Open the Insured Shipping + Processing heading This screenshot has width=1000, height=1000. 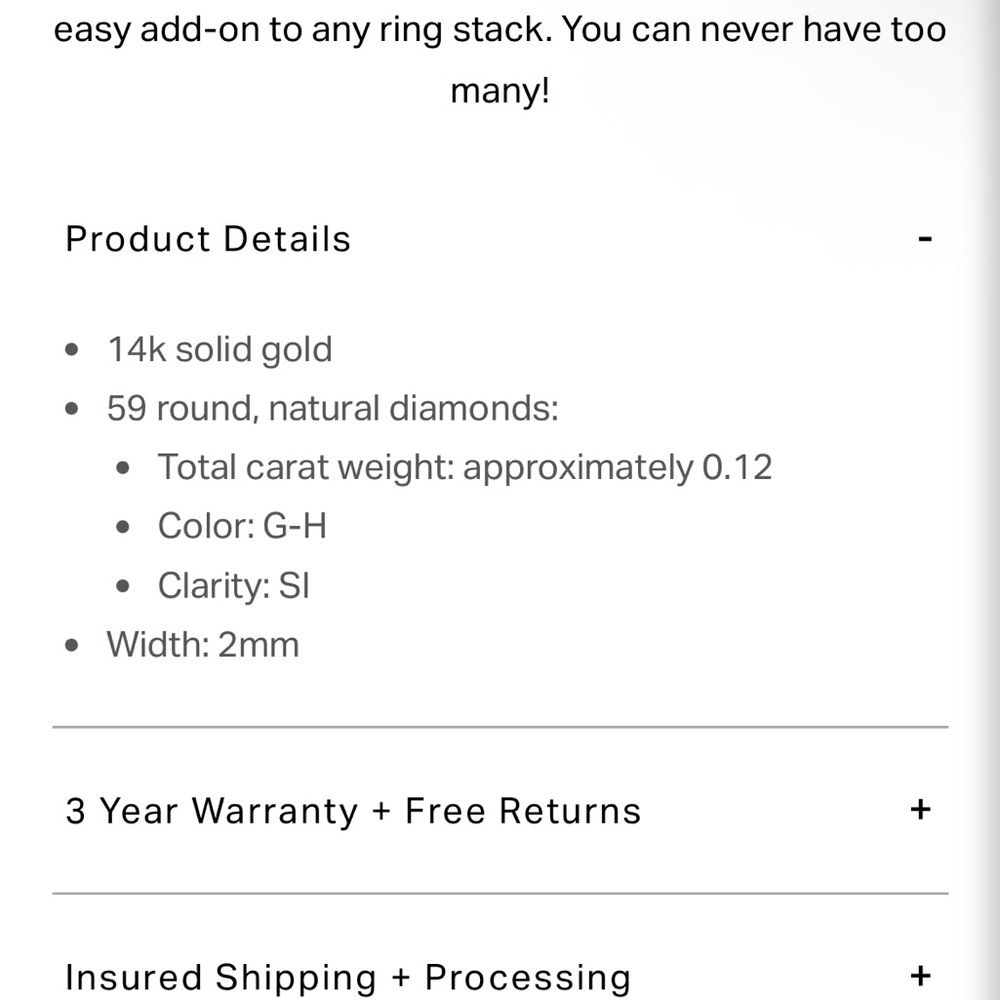[x=348, y=977]
